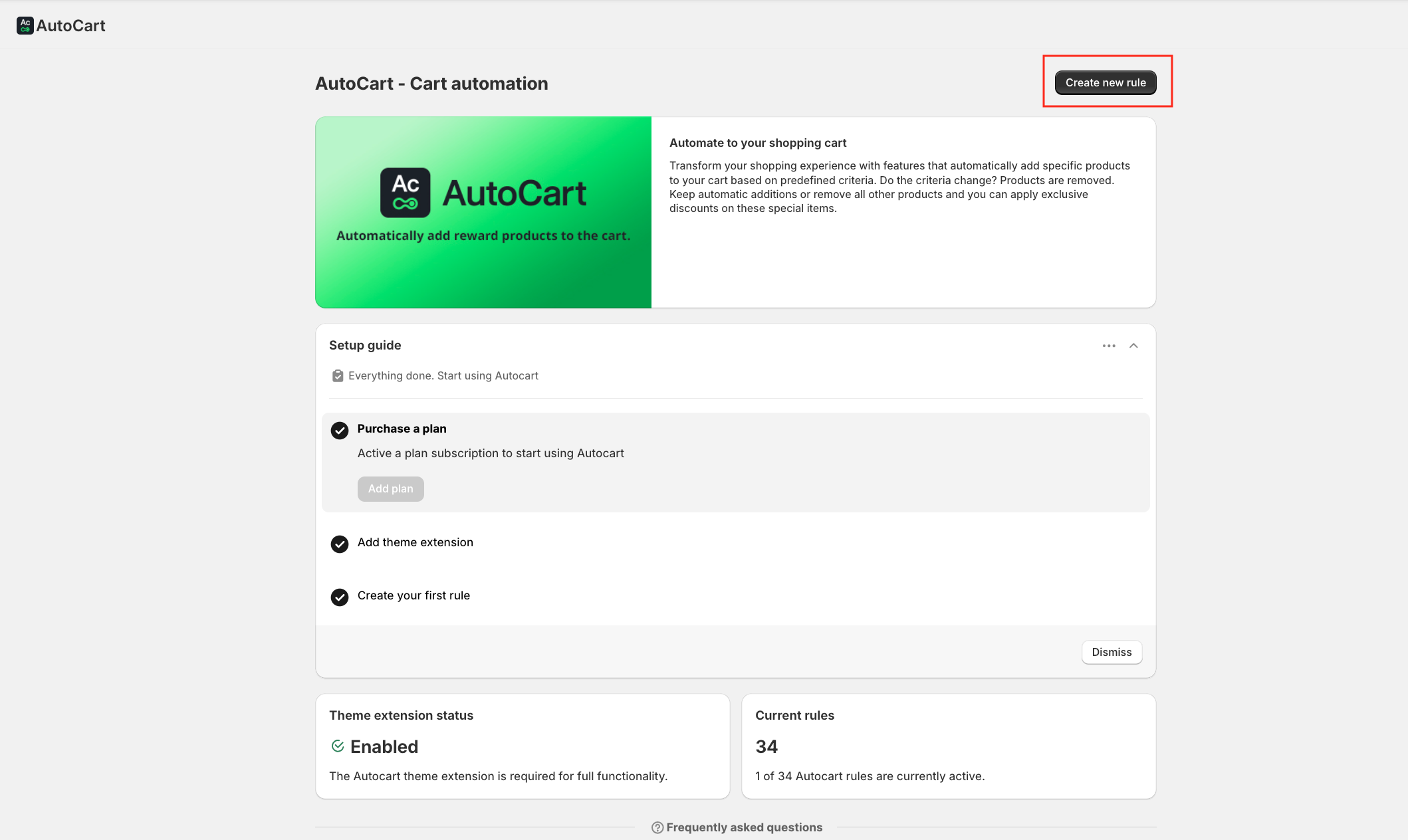The height and width of the screenshot is (840, 1408).
Task: Expand the Add theme extension step
Action: pos(415,542)
